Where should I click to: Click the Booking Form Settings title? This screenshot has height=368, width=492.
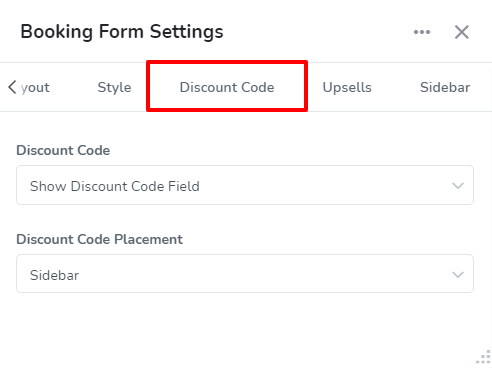(x=122, y=32)
